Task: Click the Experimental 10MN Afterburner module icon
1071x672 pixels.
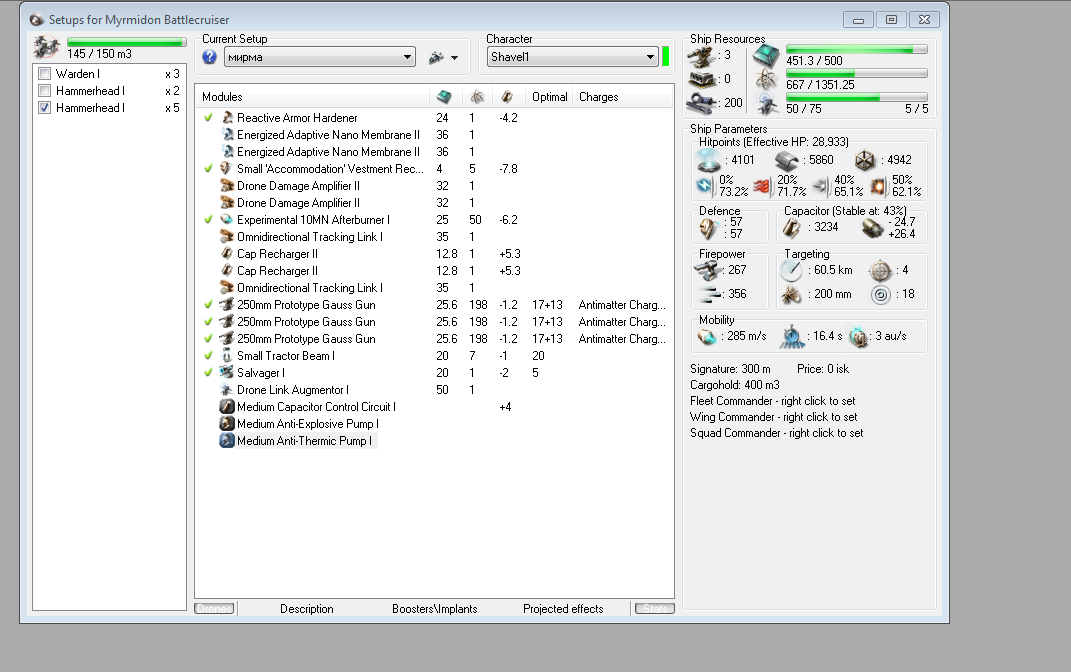Action: pyautogui.click(x=226, y=220)
